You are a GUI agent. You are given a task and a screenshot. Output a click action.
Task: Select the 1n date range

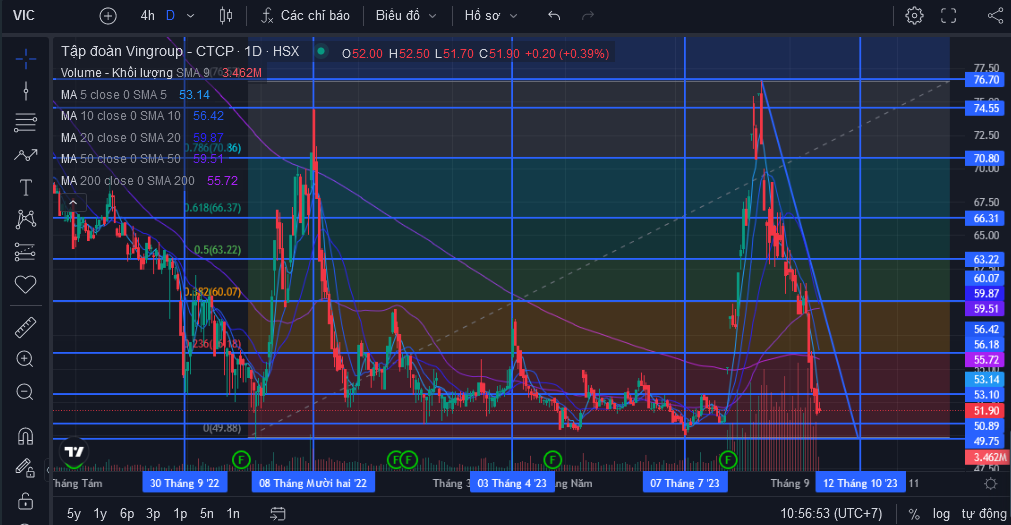coord(233,513)
